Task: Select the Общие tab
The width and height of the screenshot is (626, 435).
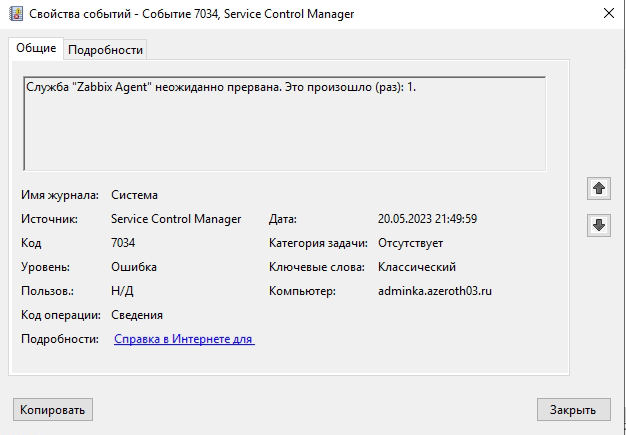Action: pos(36,49)
